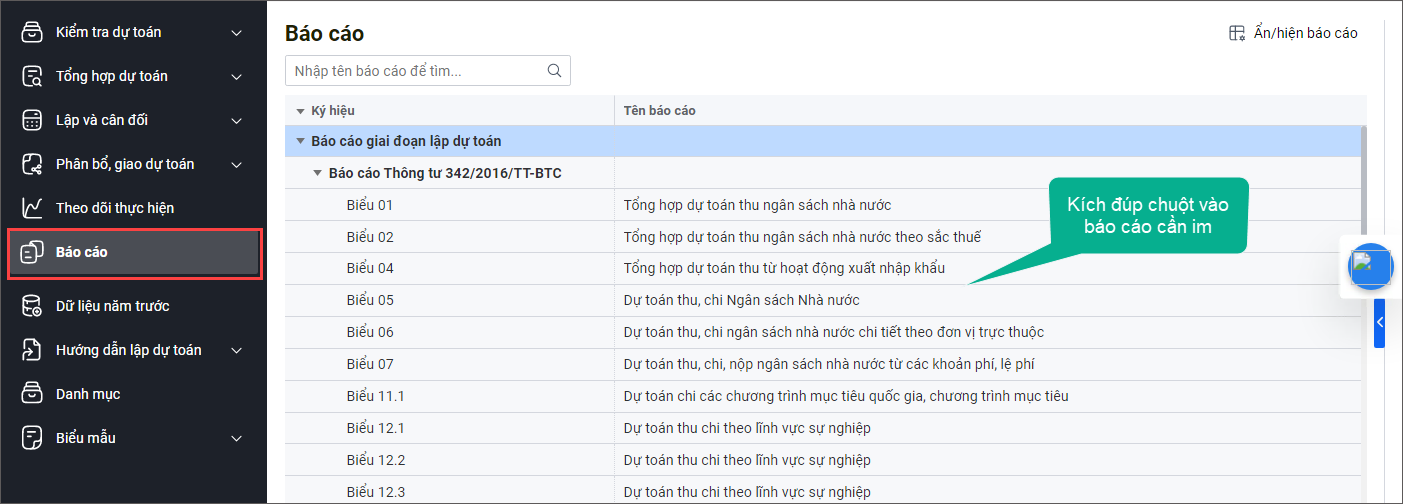The height and width of the screenshot is (504, 1403).
Task: Click the Danh mục sidebar icon
Action: pos(33,394)
